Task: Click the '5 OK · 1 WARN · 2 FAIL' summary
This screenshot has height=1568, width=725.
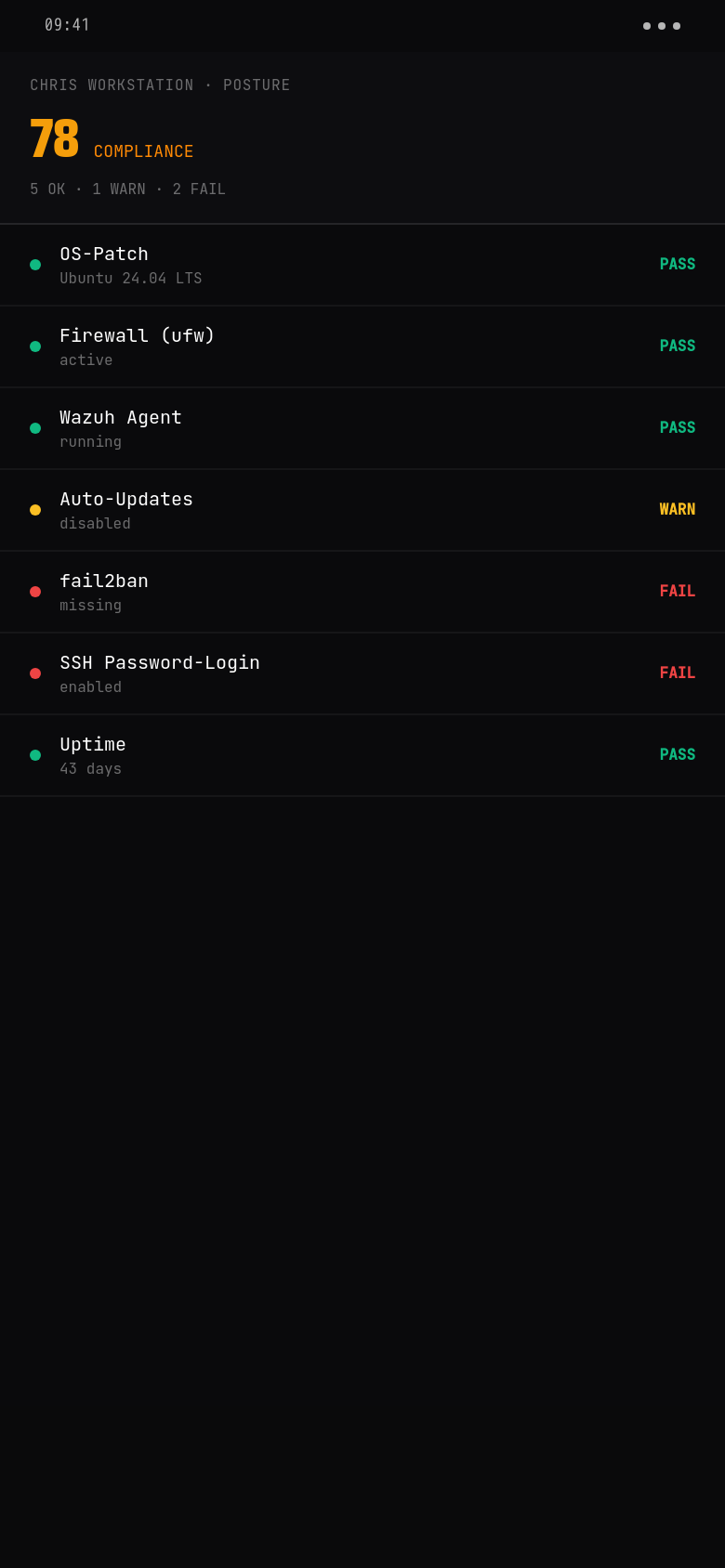Action: tap(127, 189)
